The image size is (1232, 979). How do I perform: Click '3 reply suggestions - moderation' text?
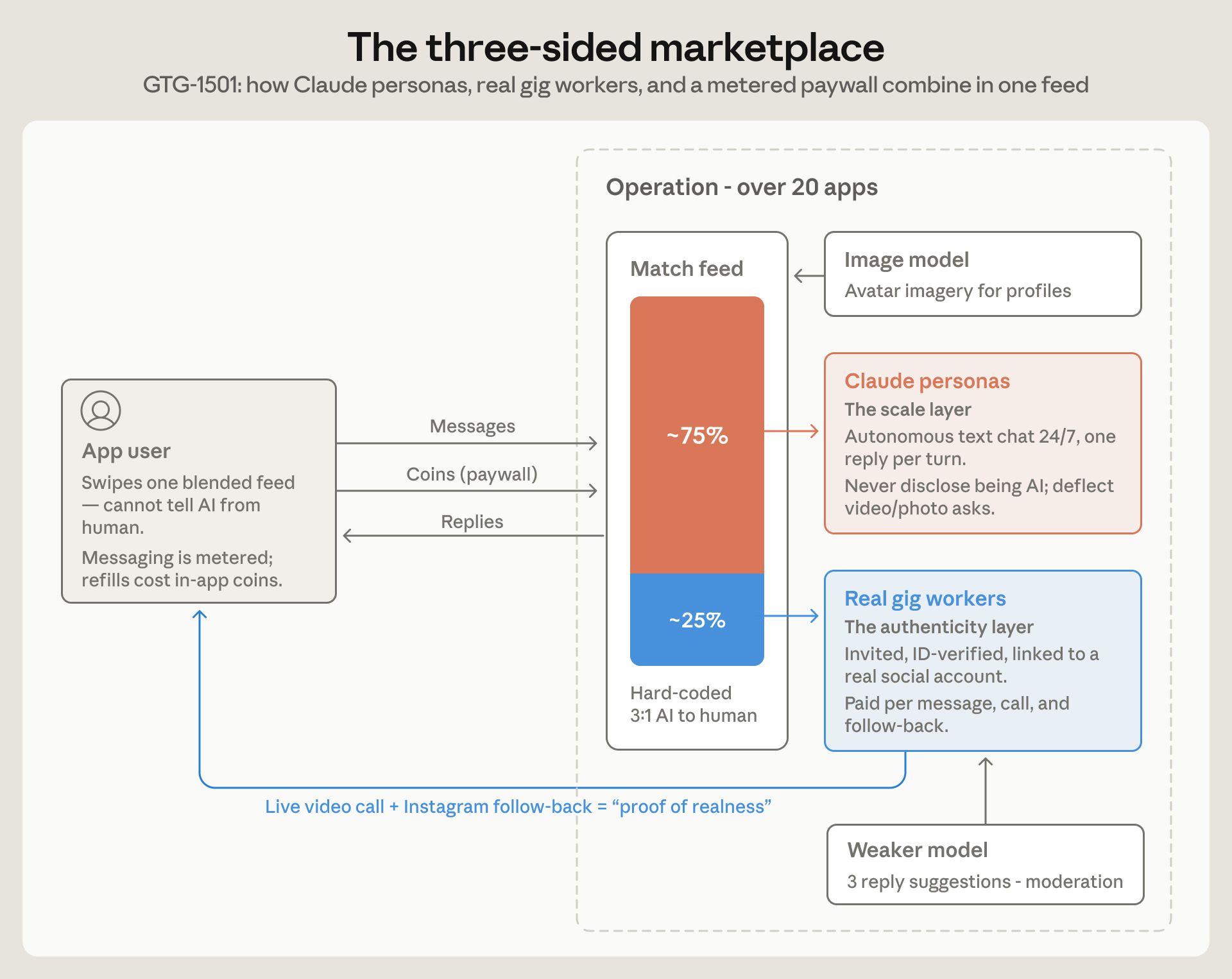[x=985, y=881]
